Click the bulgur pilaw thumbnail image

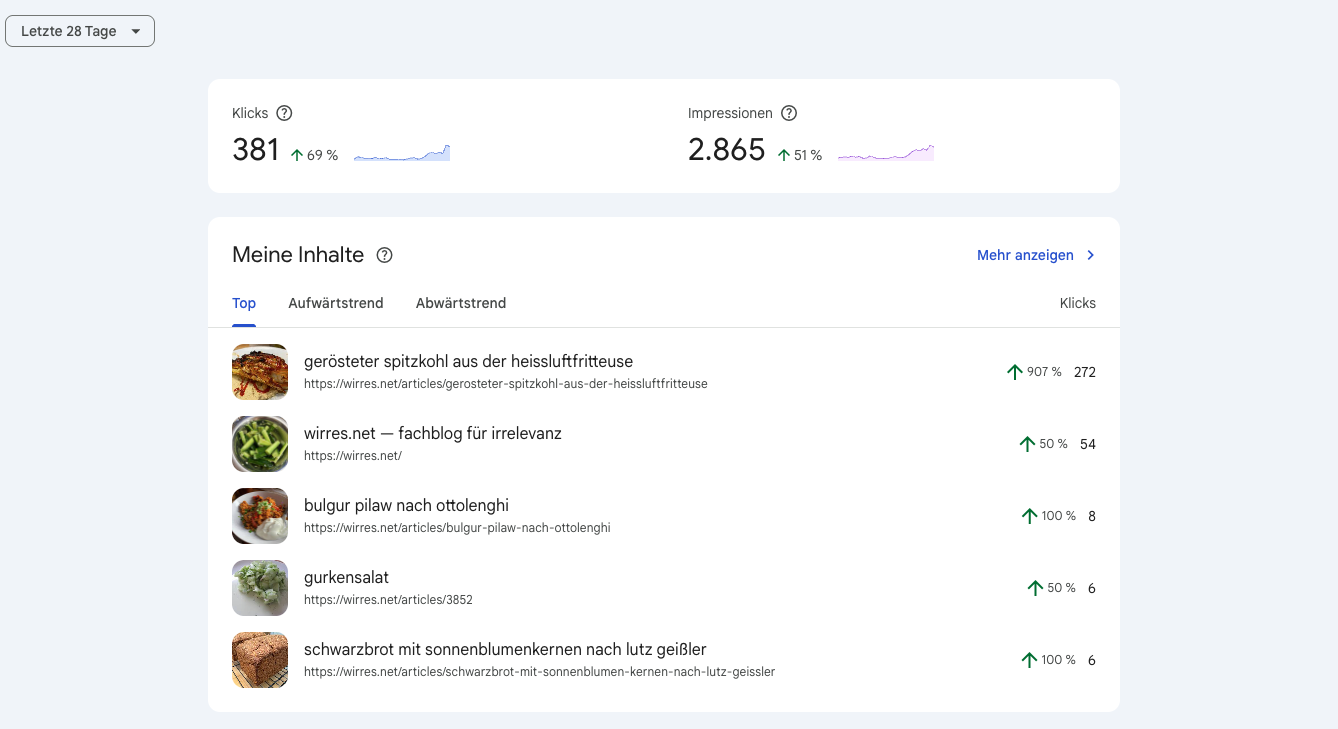260,516
